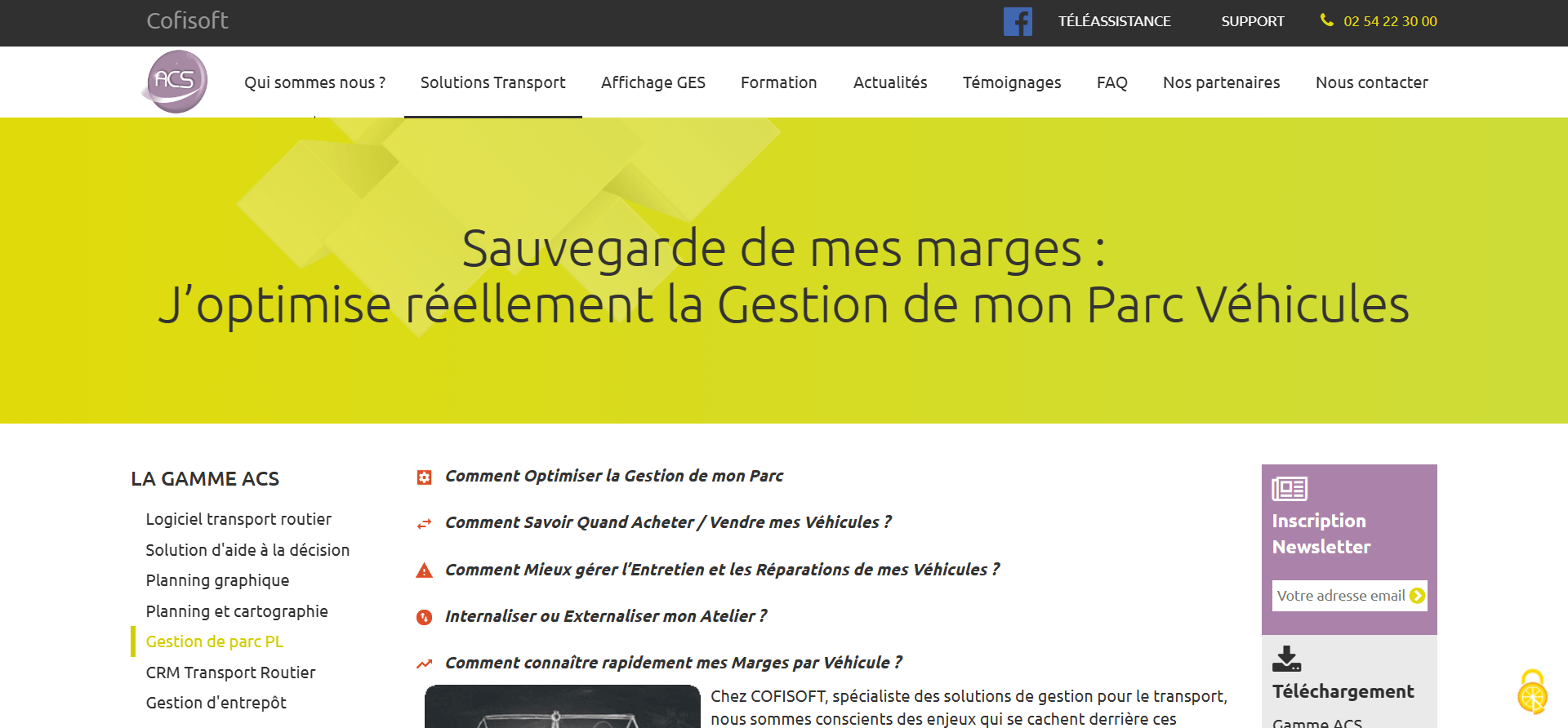Click the red warning triangle icon
Screen dimensions: 1568x728
(424, 570)
